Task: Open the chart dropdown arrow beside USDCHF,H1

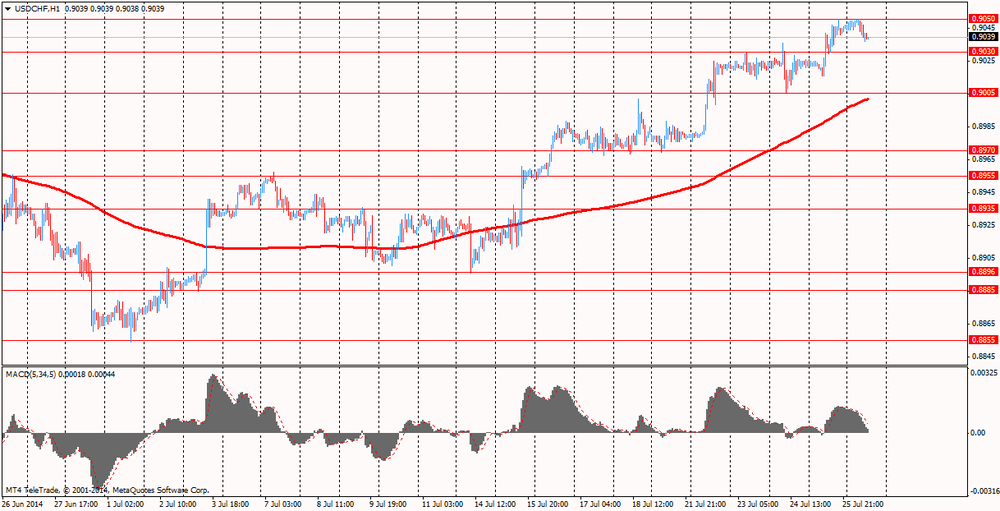Action: click(8, 8)
